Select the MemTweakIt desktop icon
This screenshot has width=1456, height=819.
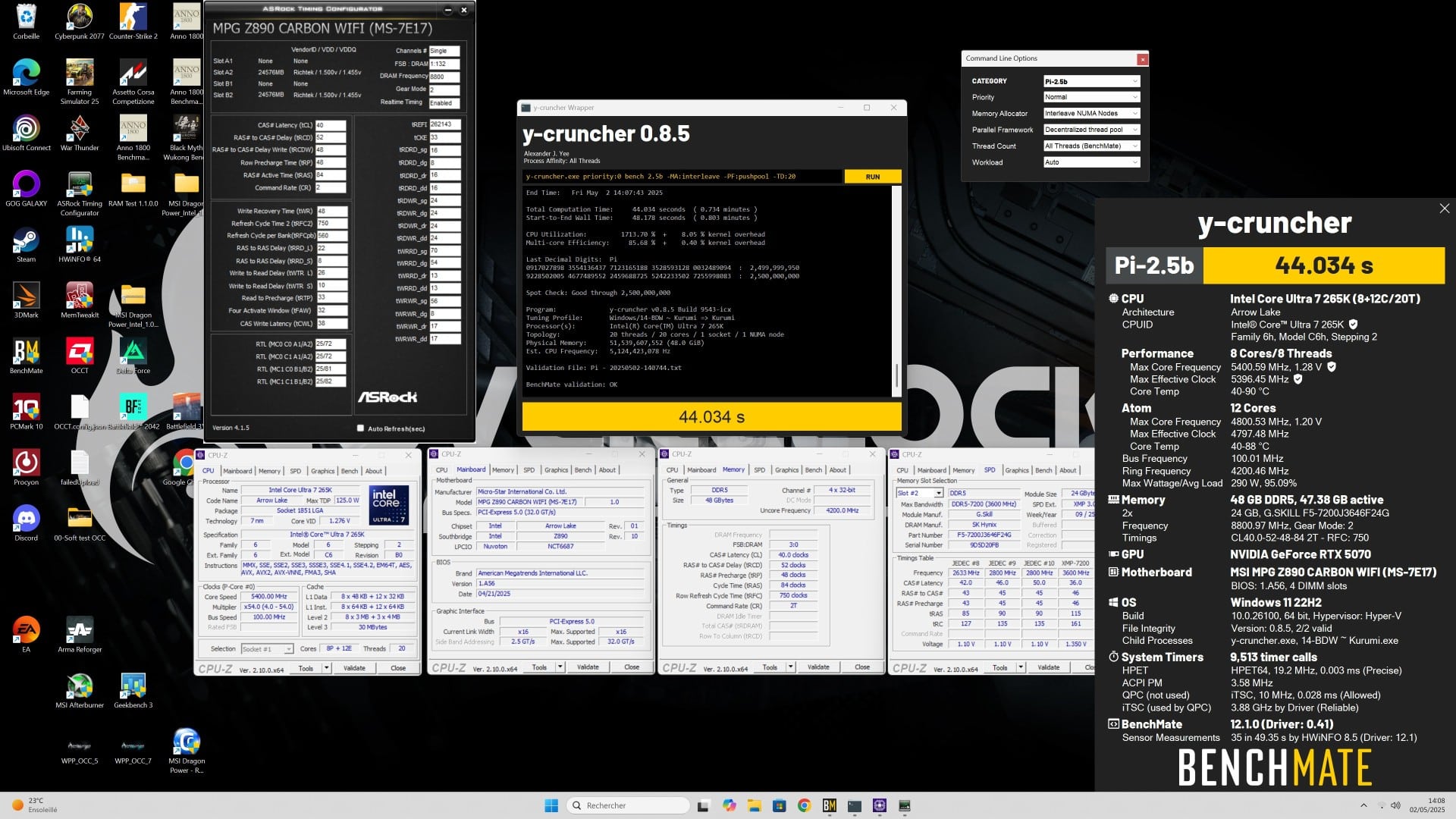point(80,300)
